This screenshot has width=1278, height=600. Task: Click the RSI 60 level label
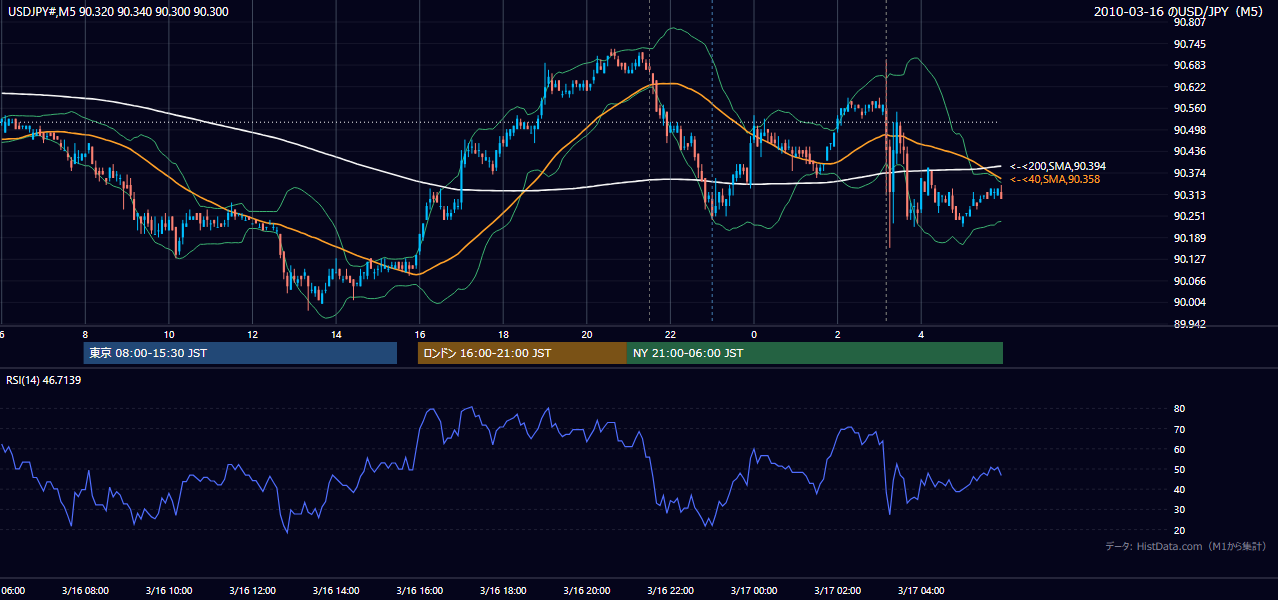[1179, 449]
